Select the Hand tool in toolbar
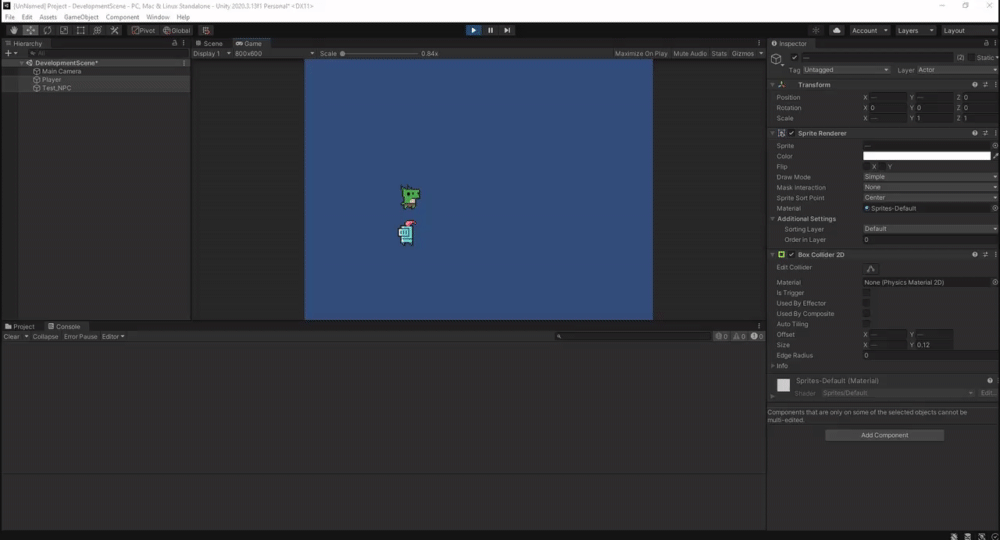This screenshot has height=540, width=1000. (13, 30)
